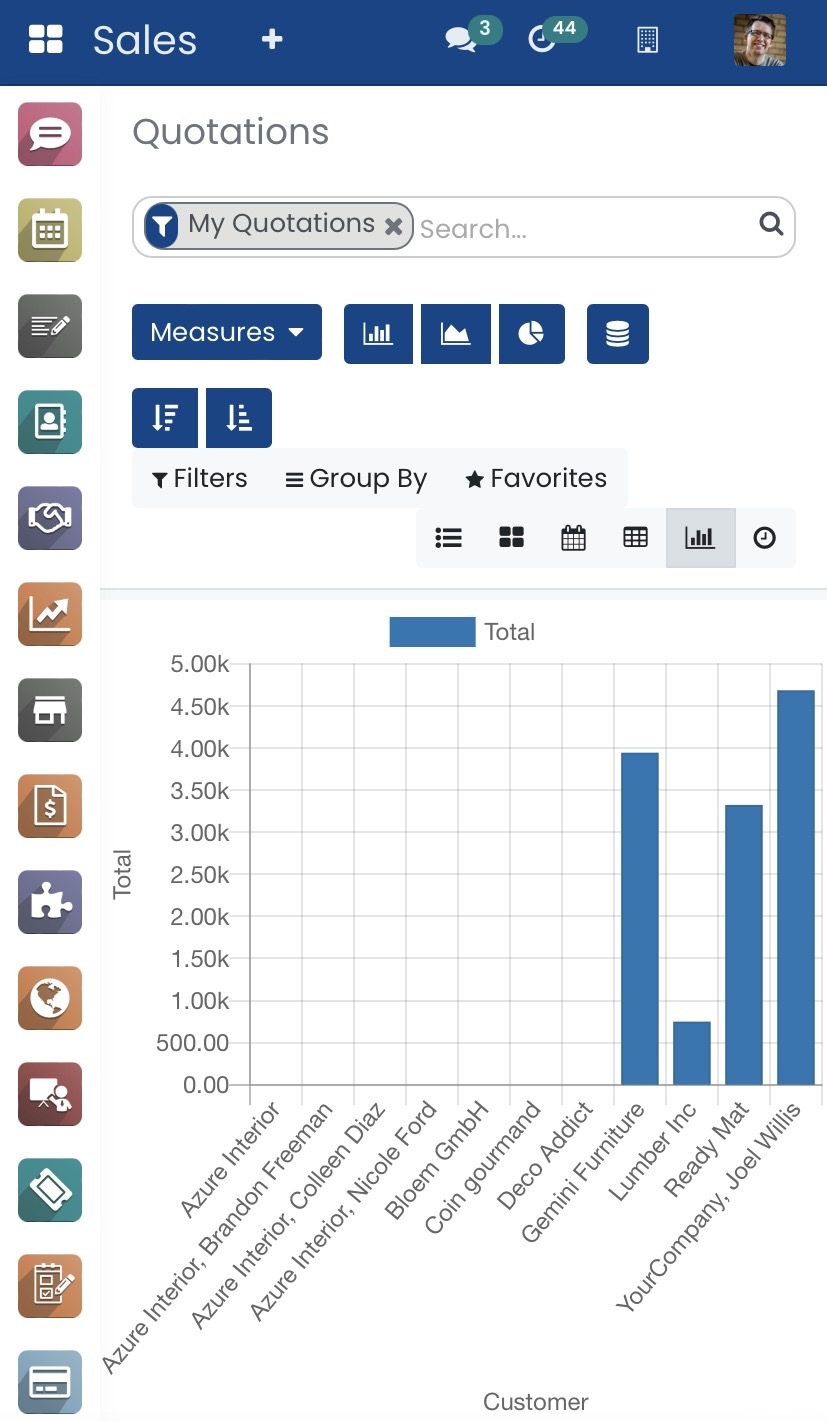Open the Filters dropdown

pos(200,479)
